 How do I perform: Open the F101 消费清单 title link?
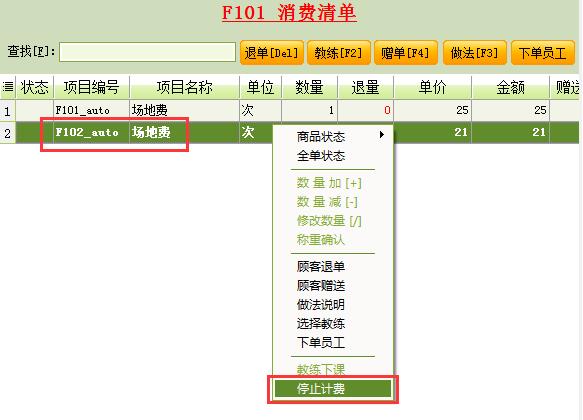pos(289,13)
